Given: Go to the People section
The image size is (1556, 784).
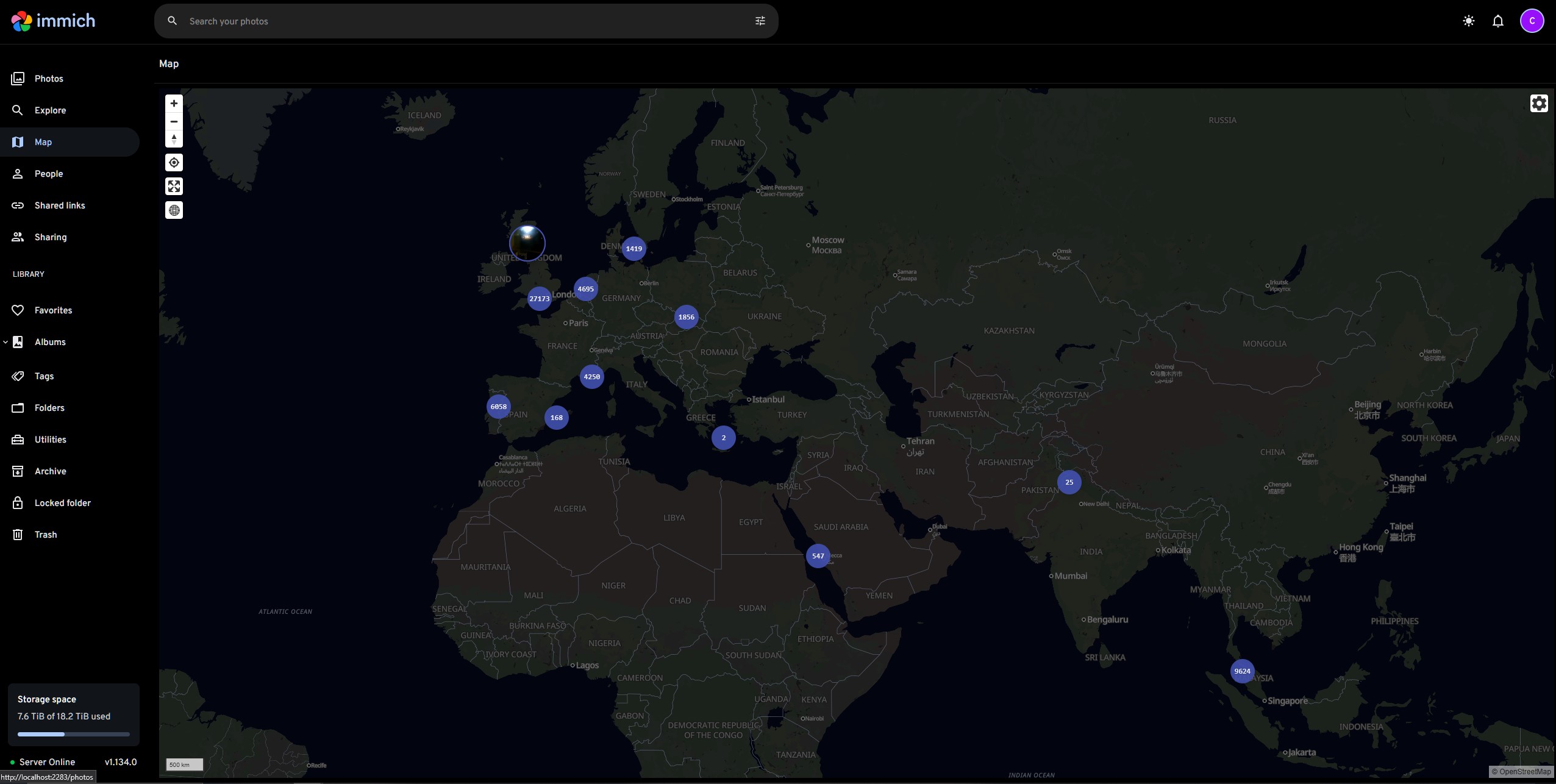Looking at the screenshot, I should (49, 174).
